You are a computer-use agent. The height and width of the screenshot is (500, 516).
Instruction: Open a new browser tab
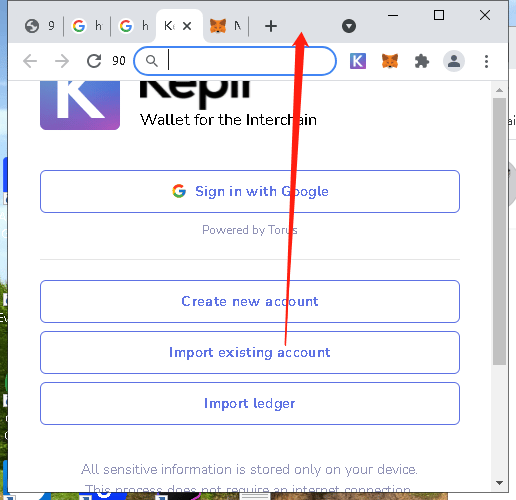tap(271, 26)
